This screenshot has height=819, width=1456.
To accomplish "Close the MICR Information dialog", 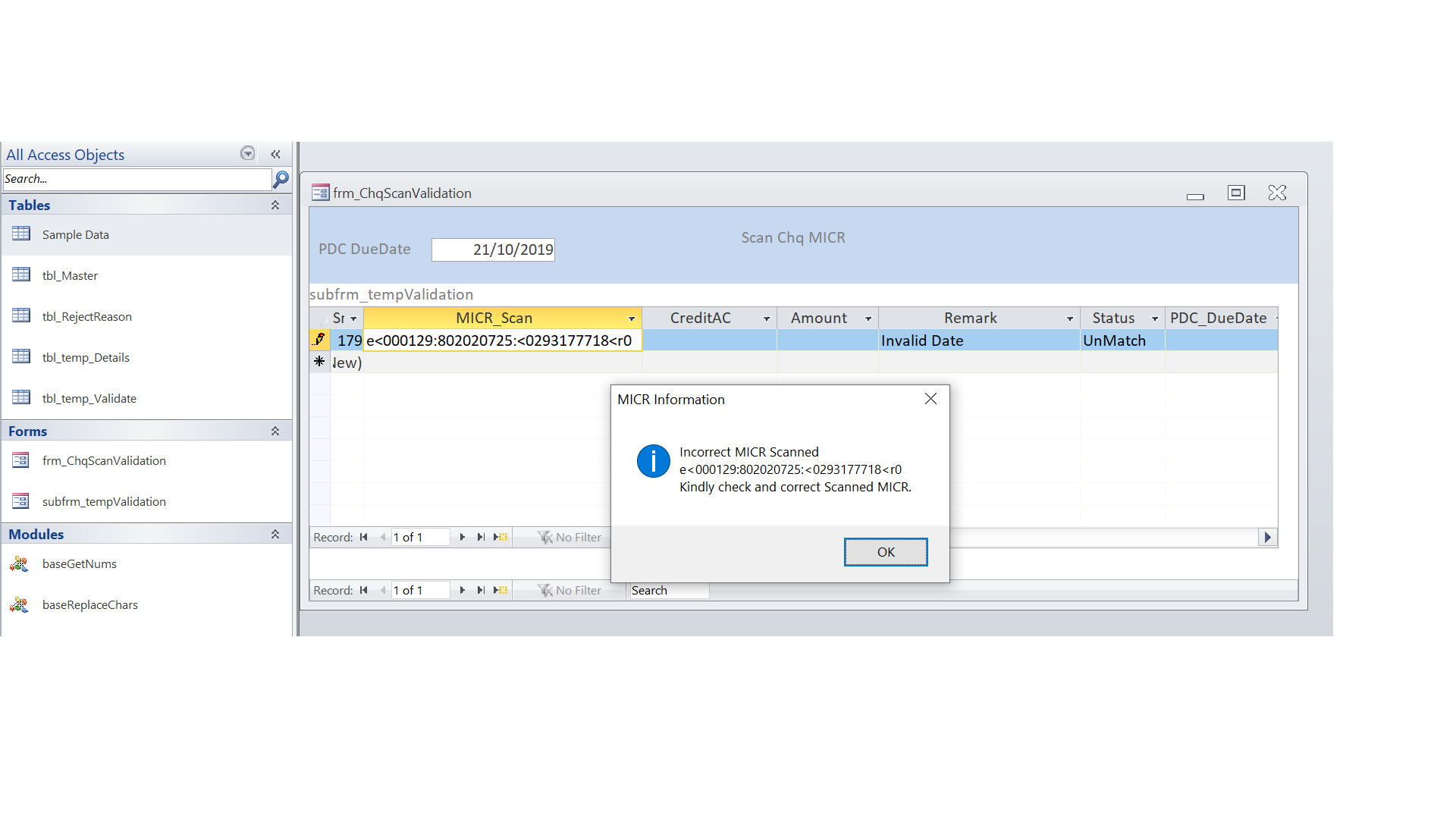I will click(x=930, y=399).
